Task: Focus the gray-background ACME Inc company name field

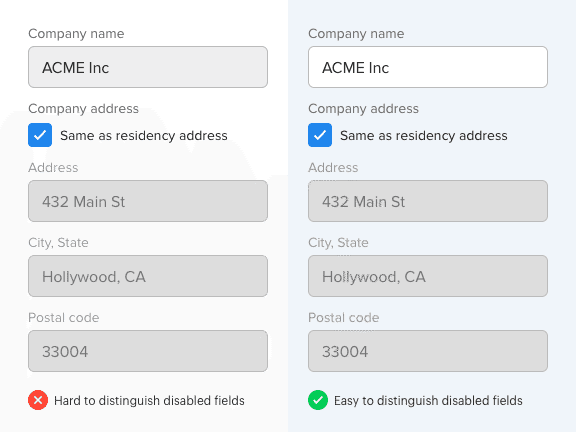Action: click(x=148, y=67)
